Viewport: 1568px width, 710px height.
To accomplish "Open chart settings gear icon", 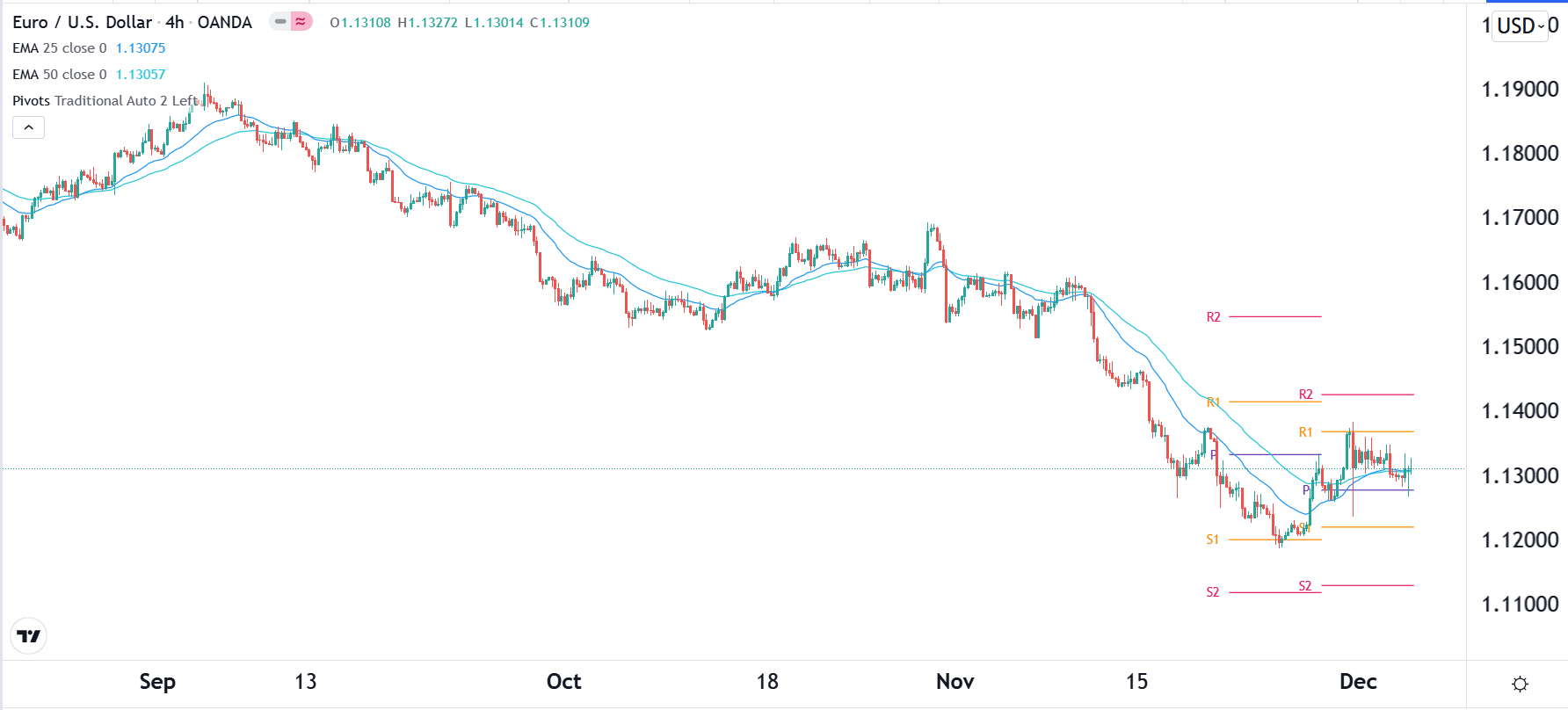I will pos(1520,684).
